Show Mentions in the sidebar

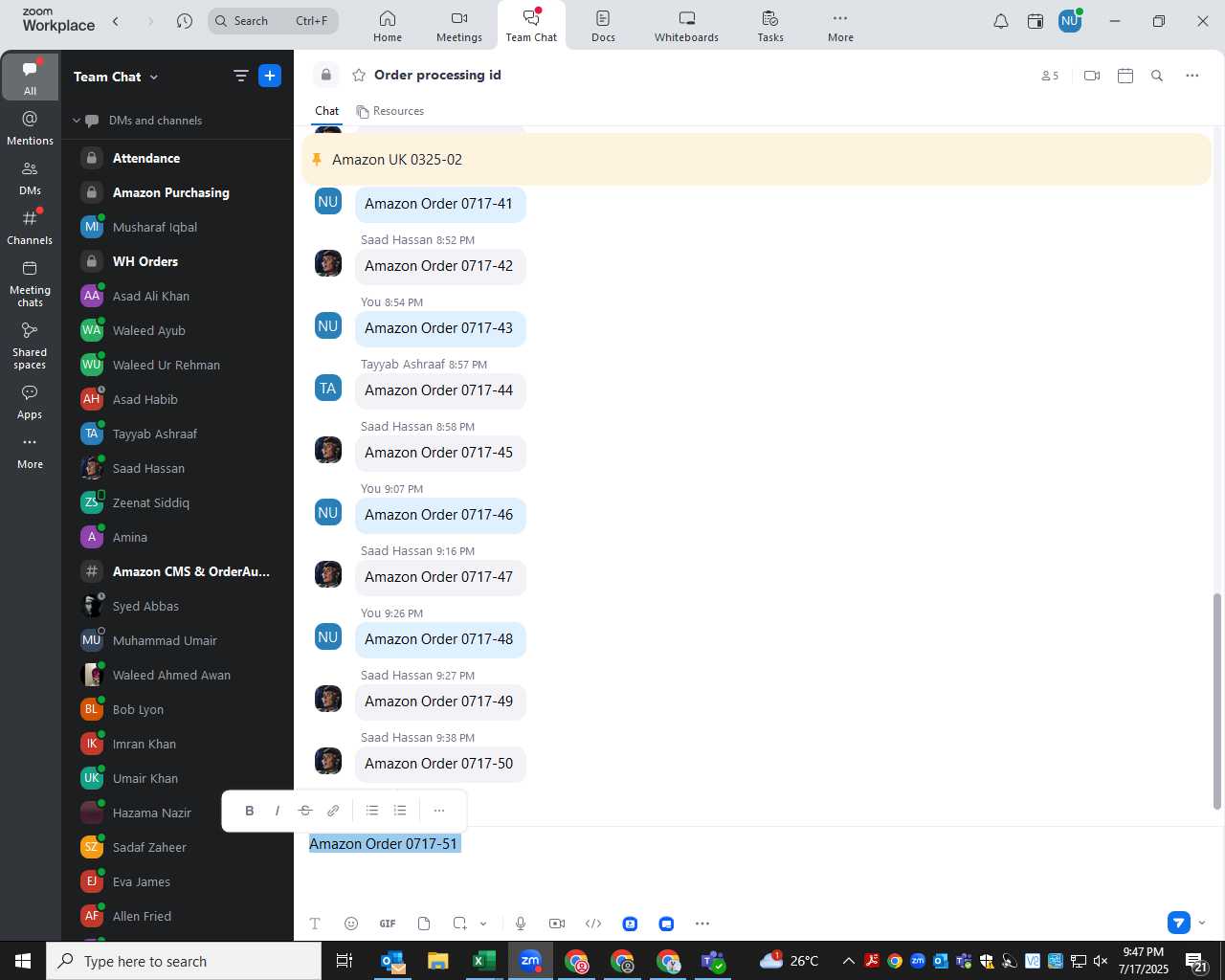[x=31, y=128]
